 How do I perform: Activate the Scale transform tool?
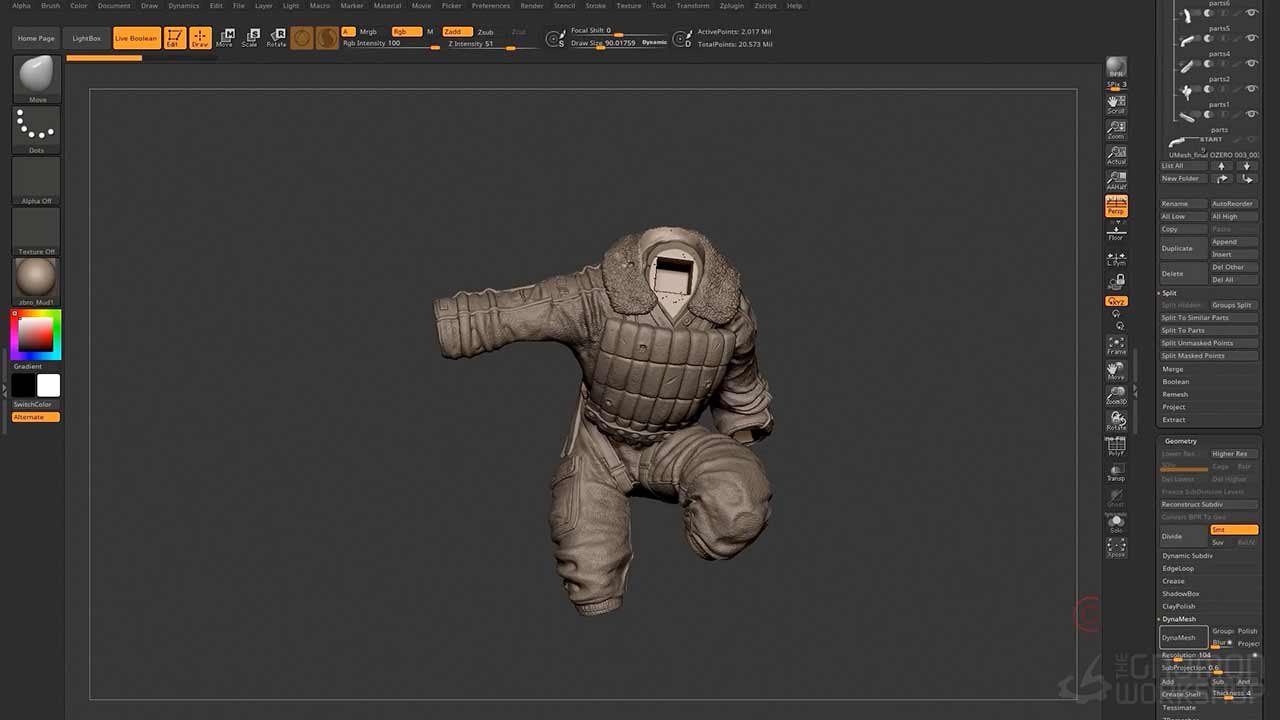[x=250, y=38]
